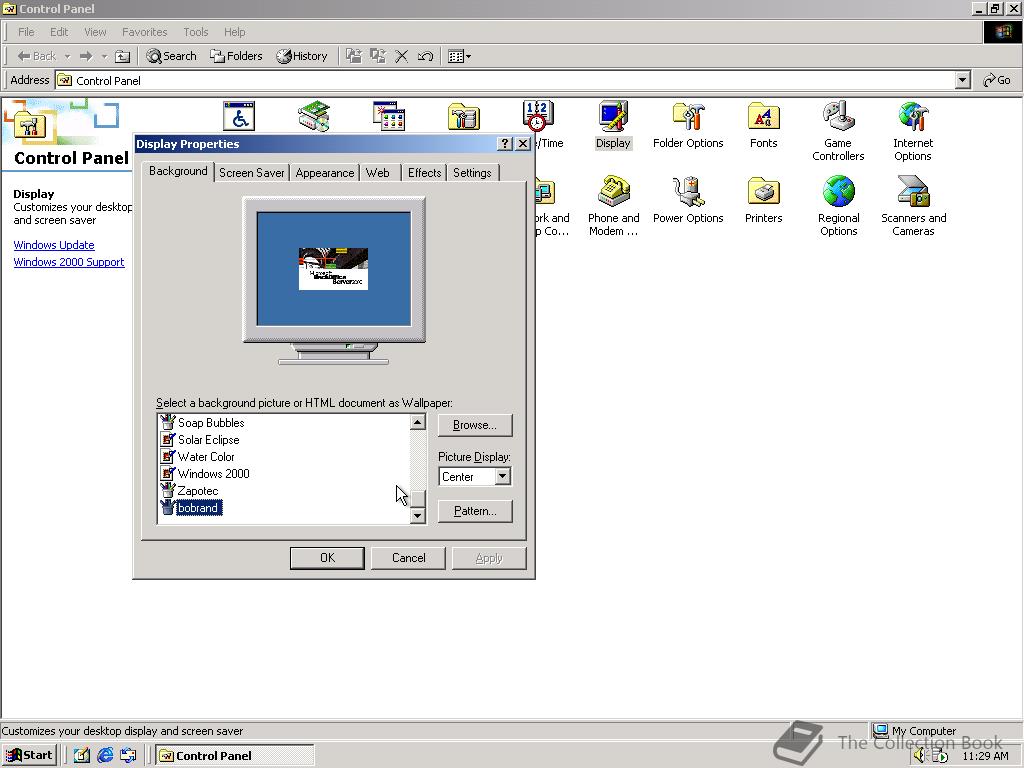Click the Move To toolbar icon

353,56
